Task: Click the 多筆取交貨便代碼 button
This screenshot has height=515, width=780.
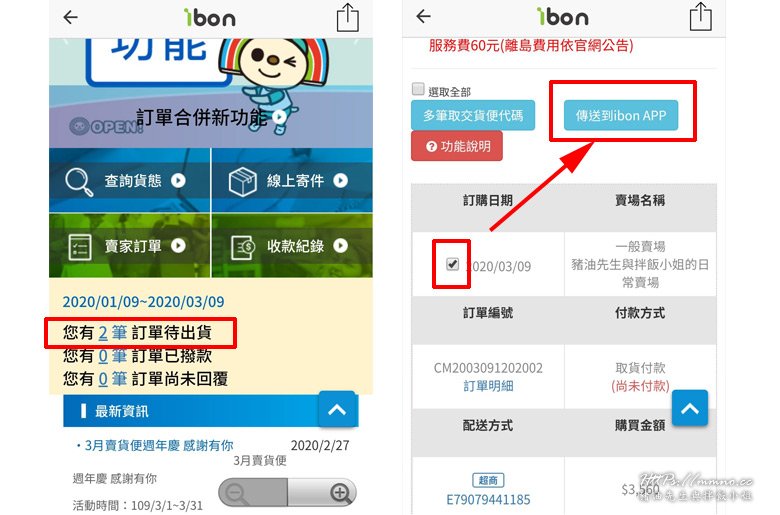Action: click(473, 115)
